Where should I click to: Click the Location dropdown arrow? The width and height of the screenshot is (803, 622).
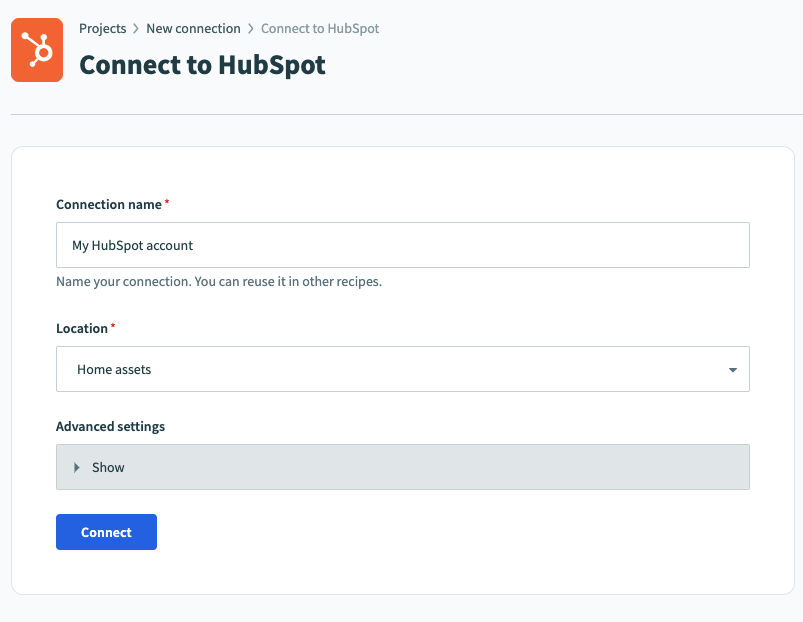coord(733,370)
